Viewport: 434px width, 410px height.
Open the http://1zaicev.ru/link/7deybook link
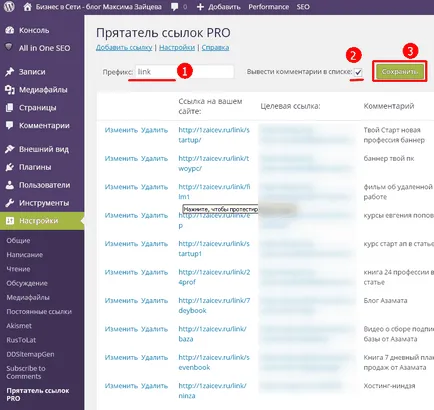tap(214, 305)
